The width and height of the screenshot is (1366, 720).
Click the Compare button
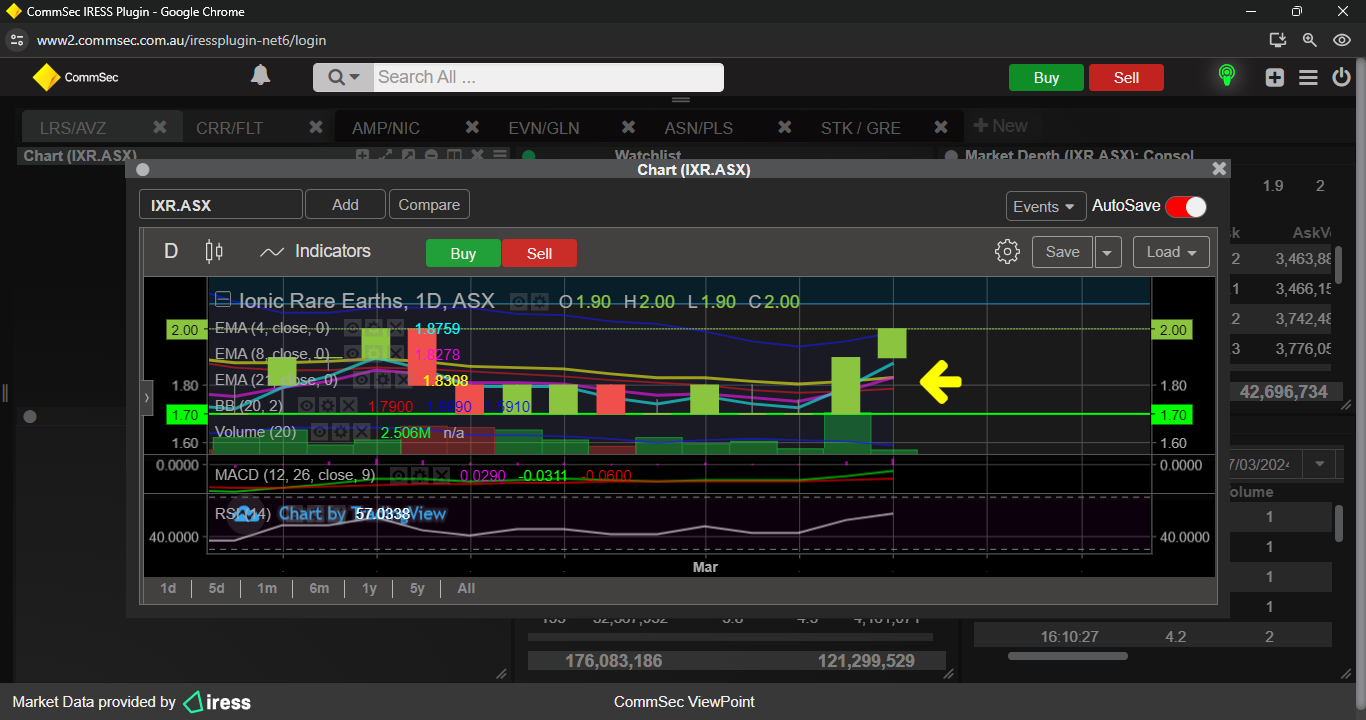tap(429, 204)
